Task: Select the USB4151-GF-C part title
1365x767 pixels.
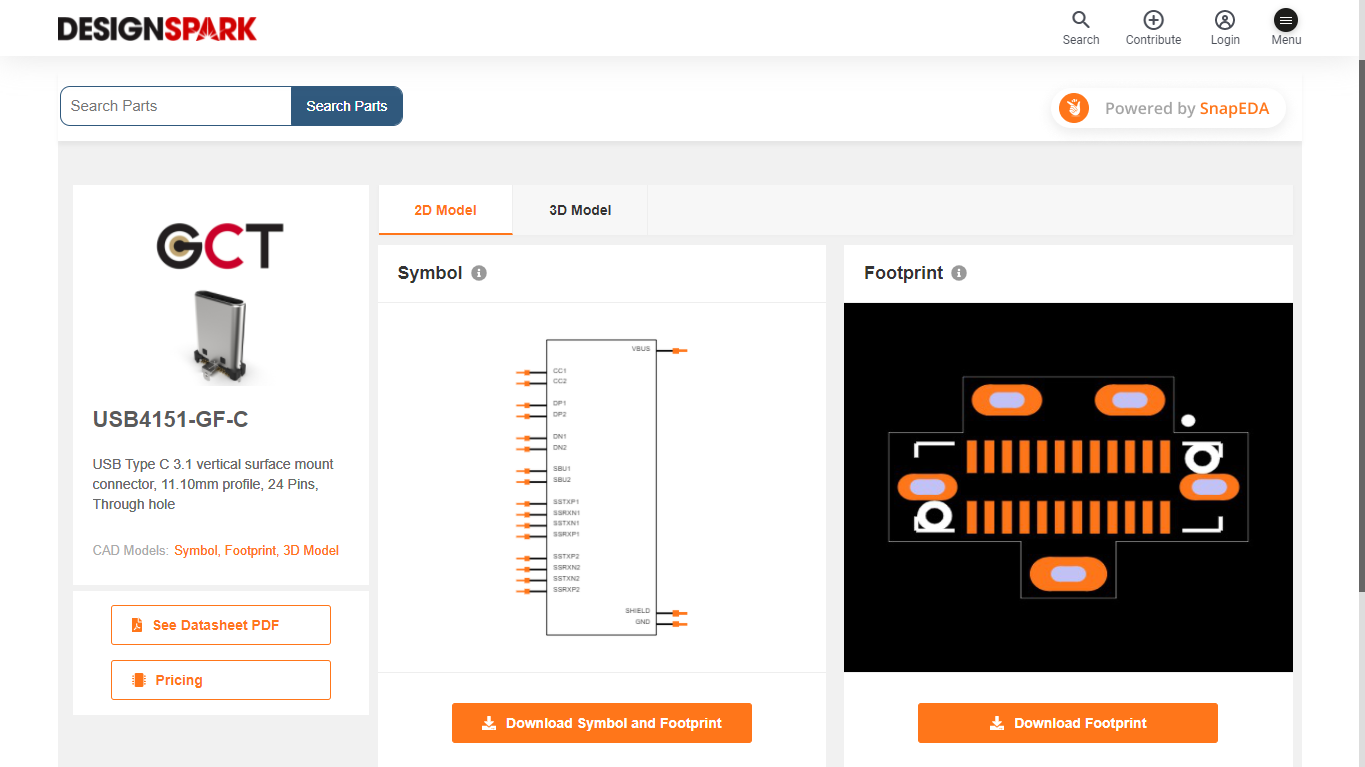Action: [171, 420]
